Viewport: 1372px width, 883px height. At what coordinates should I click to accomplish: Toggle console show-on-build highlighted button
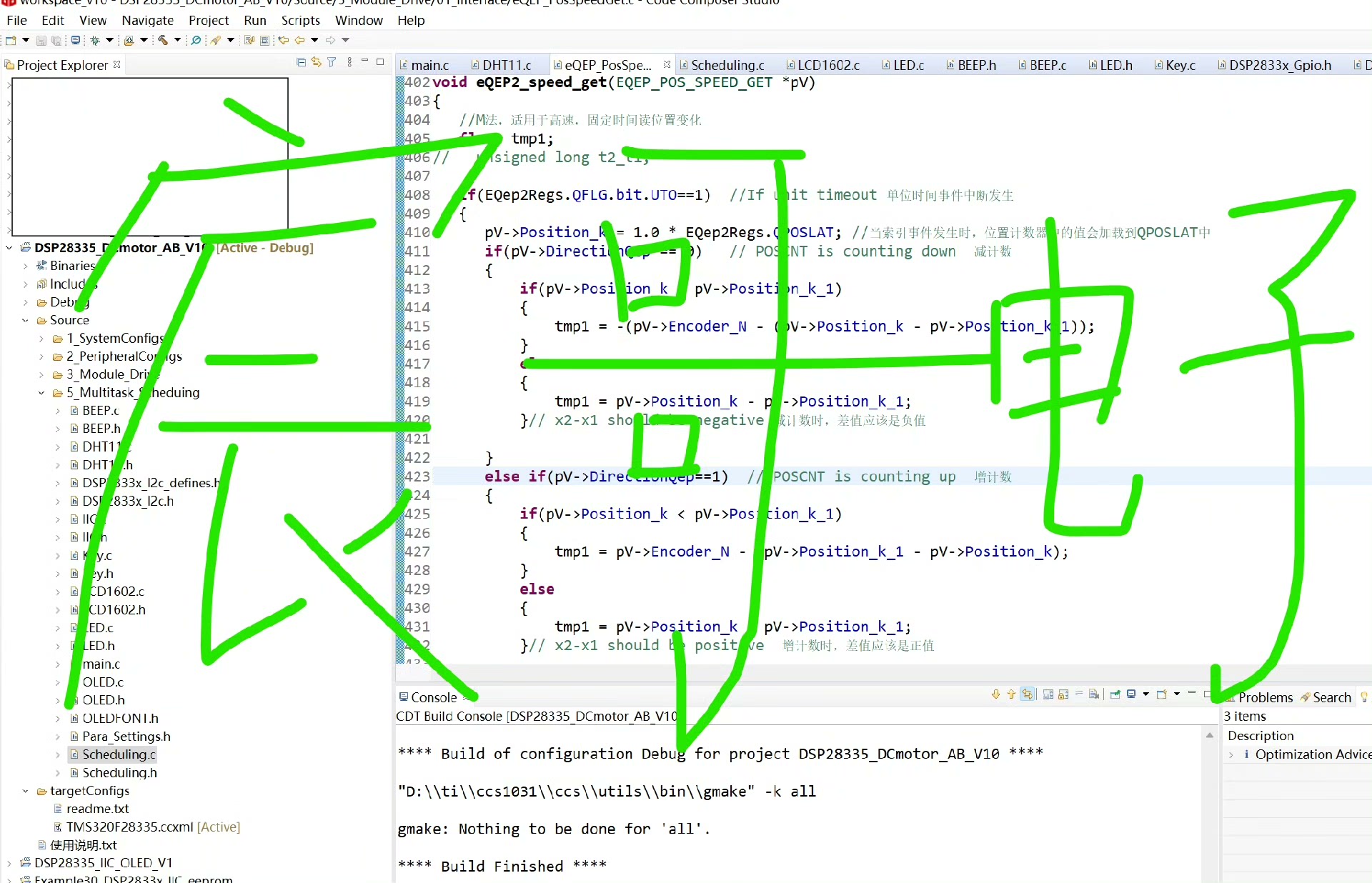tap(1027, 694)
